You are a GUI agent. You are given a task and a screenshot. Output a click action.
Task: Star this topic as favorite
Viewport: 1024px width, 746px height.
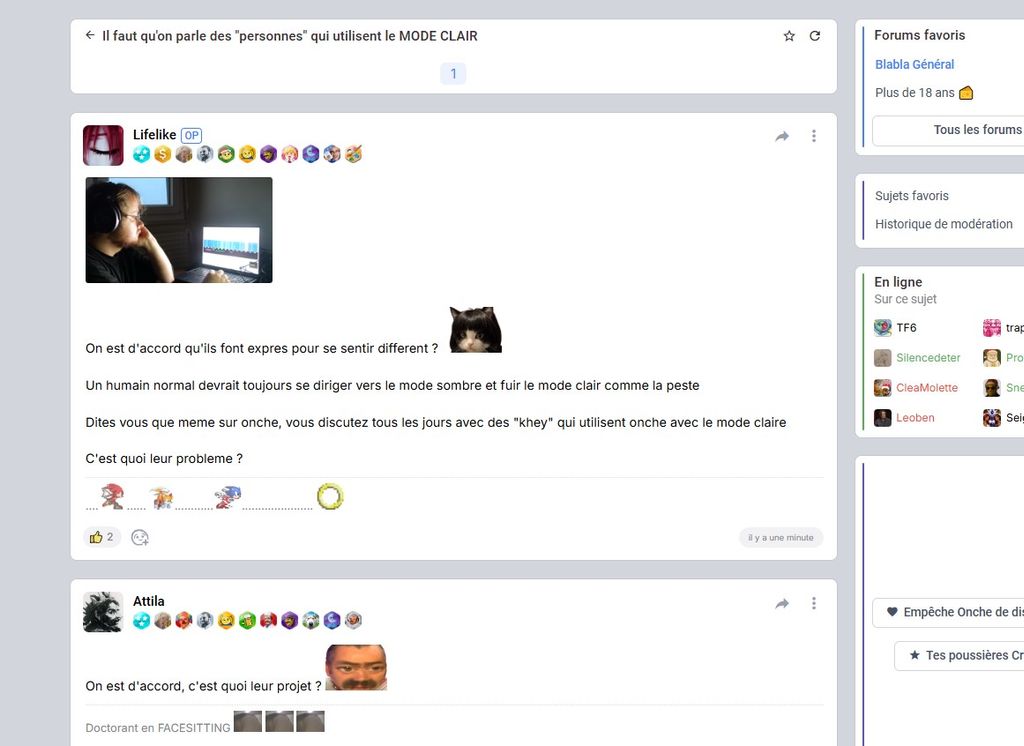coord(789,36)
